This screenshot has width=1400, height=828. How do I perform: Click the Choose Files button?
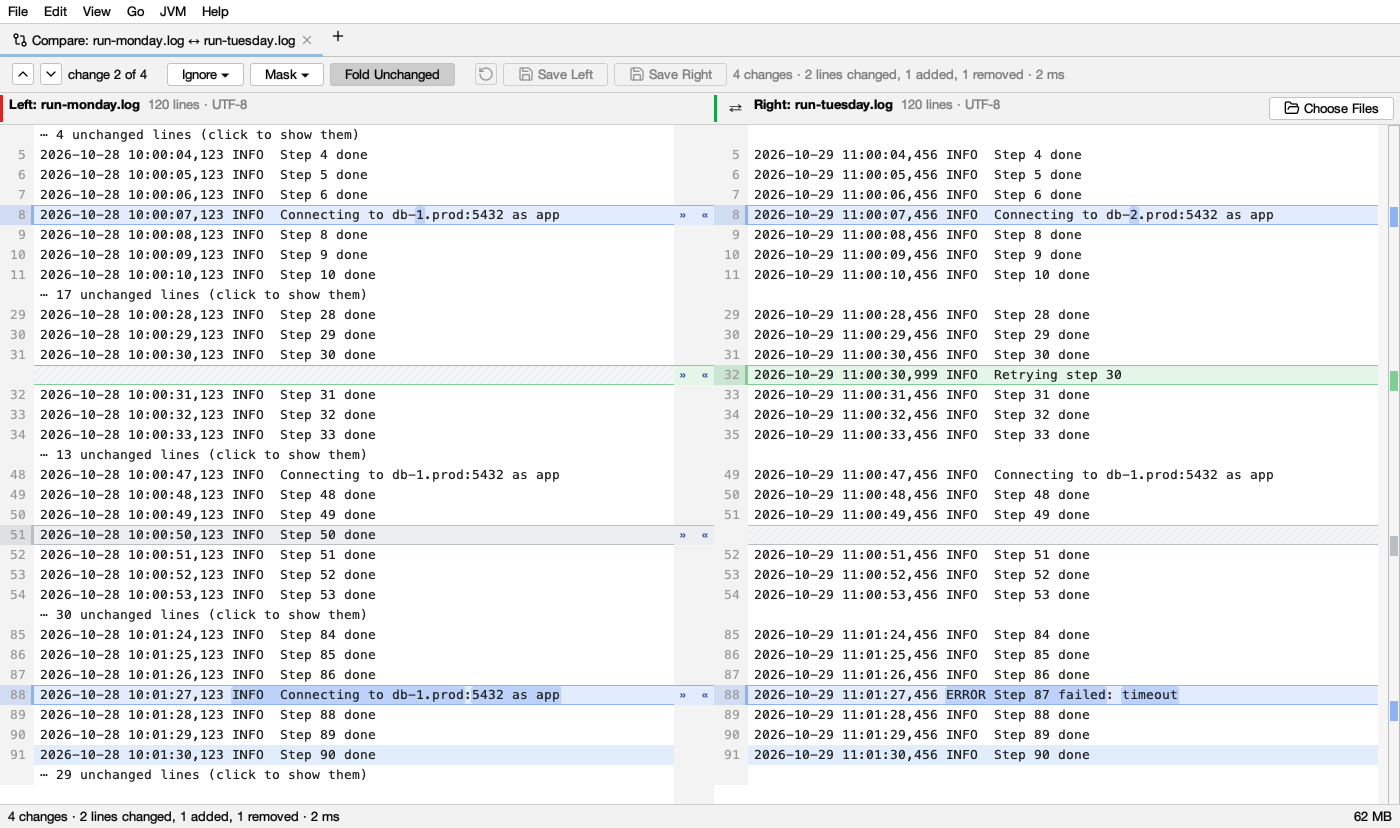[1331, 108]
